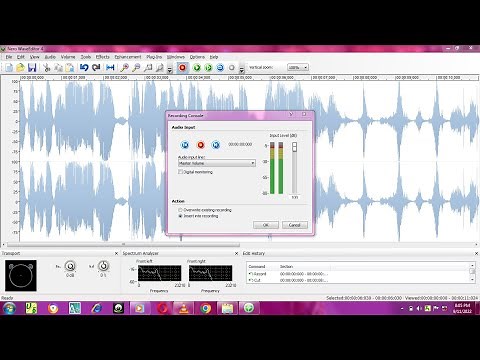Click the Paste clipboard icon

point(70,68)
